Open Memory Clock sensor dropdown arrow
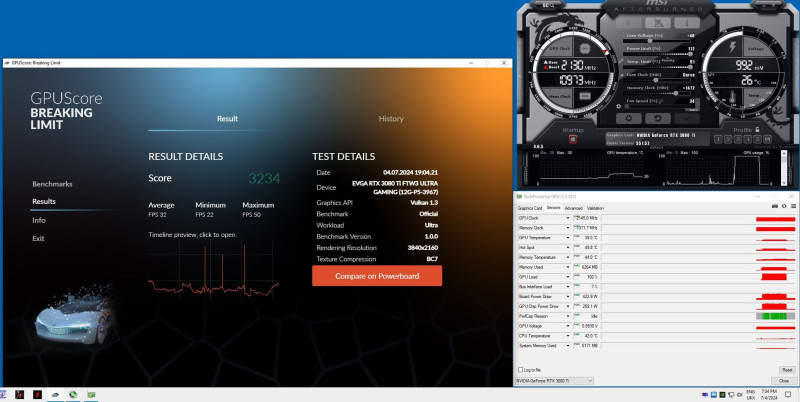Image resolution: width=800 pixels, height=402 pixels. [x=567, y=228]
